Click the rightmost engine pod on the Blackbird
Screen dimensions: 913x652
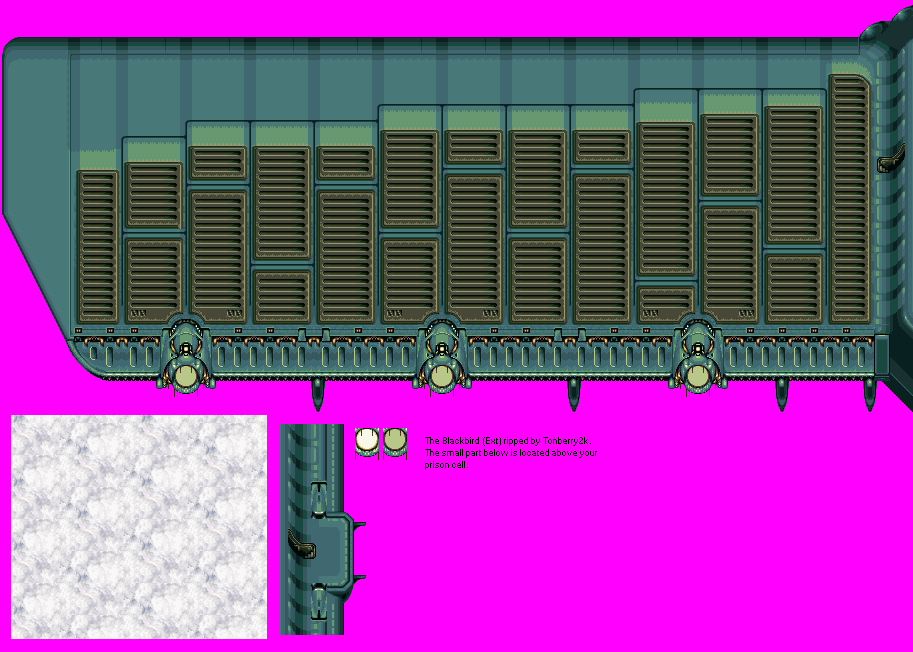tap(698, 356)
